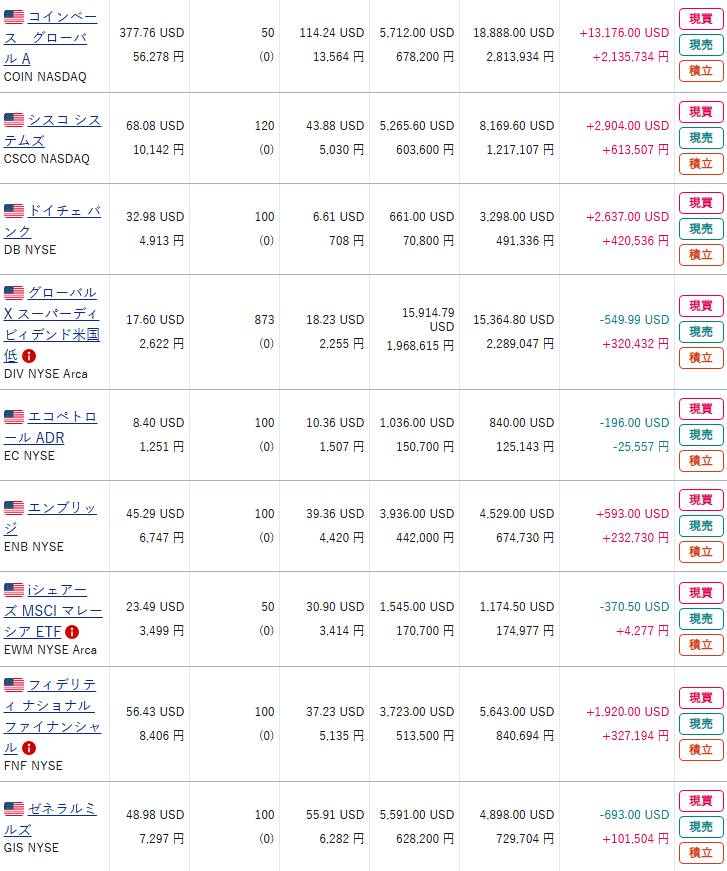Click the info icon next to EWM Malaysia ETF
This screenshot has height=871, width=727.
pos(72,632)
